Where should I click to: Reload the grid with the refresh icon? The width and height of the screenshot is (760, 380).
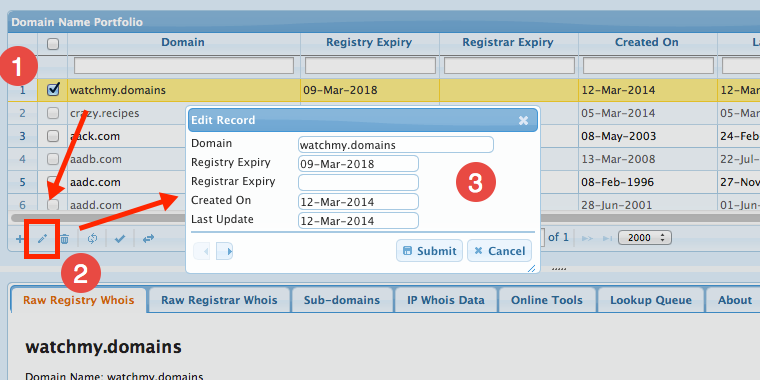coord(93,238)
